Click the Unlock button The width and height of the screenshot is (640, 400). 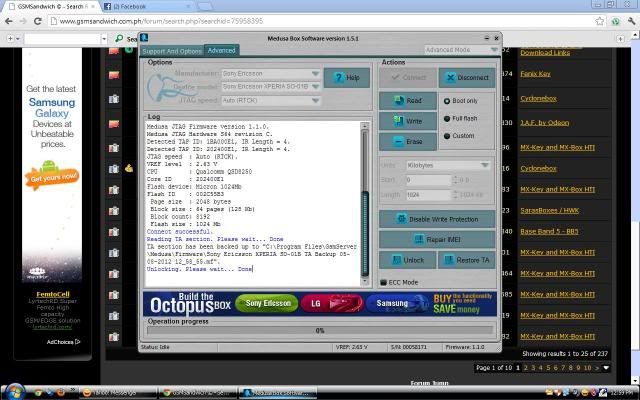pyautogui.click(x=408, y=260)
